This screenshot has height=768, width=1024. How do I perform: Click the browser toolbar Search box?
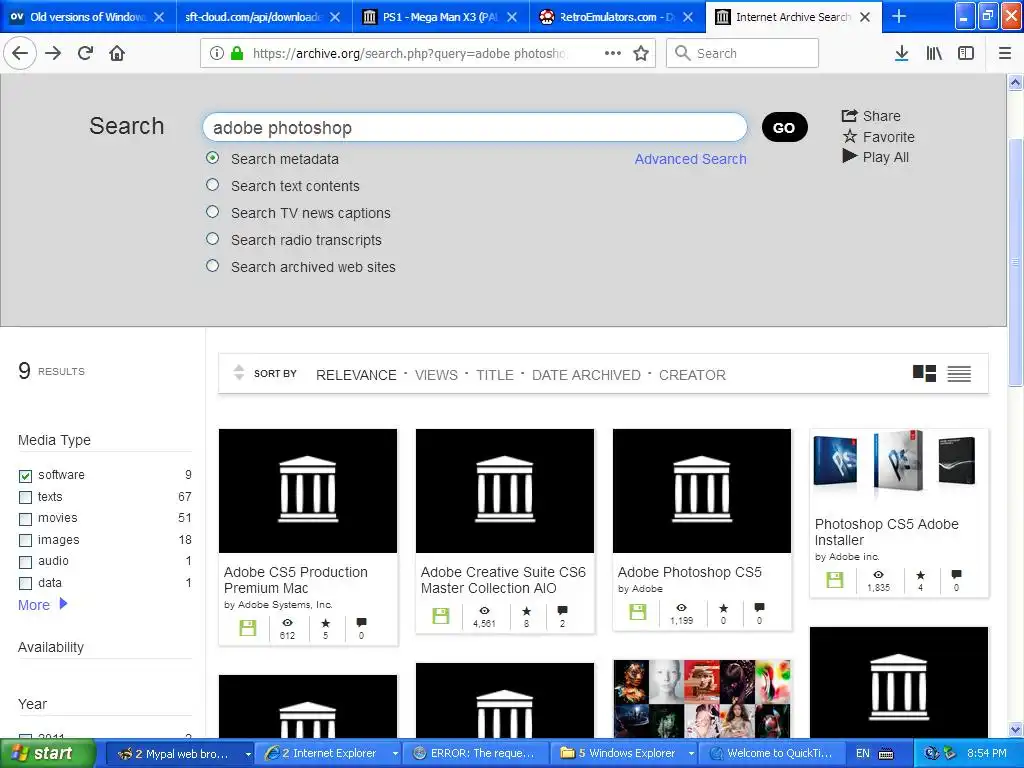point(742,53)
